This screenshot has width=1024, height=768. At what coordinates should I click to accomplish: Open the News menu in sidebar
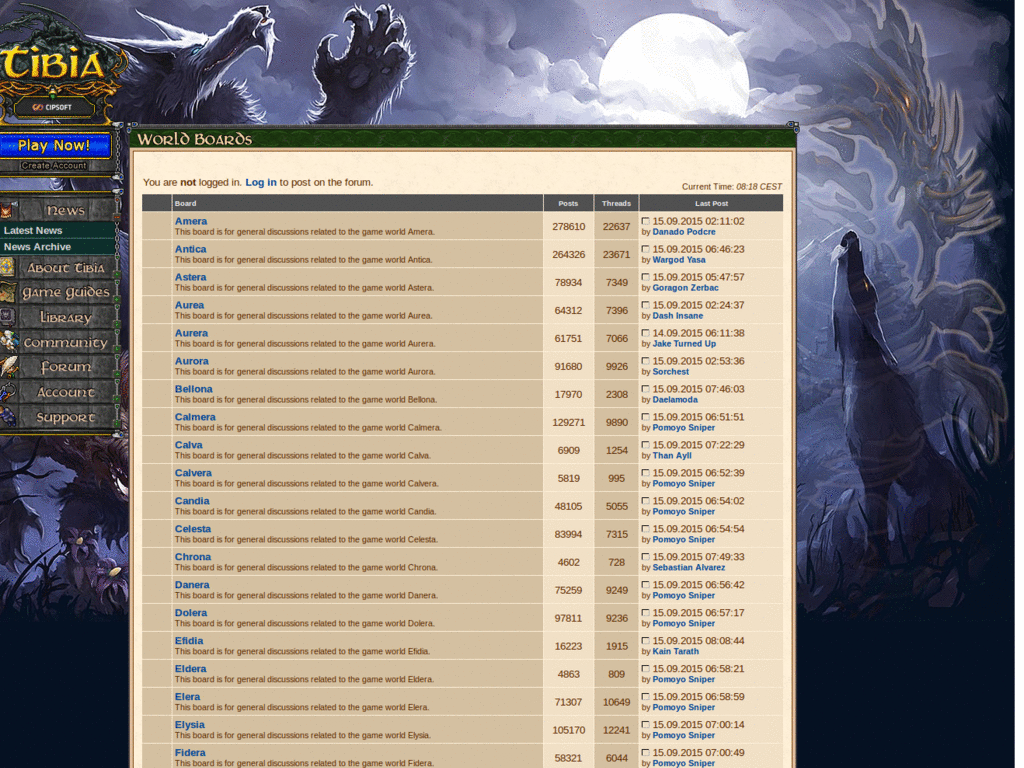[59, 210]
